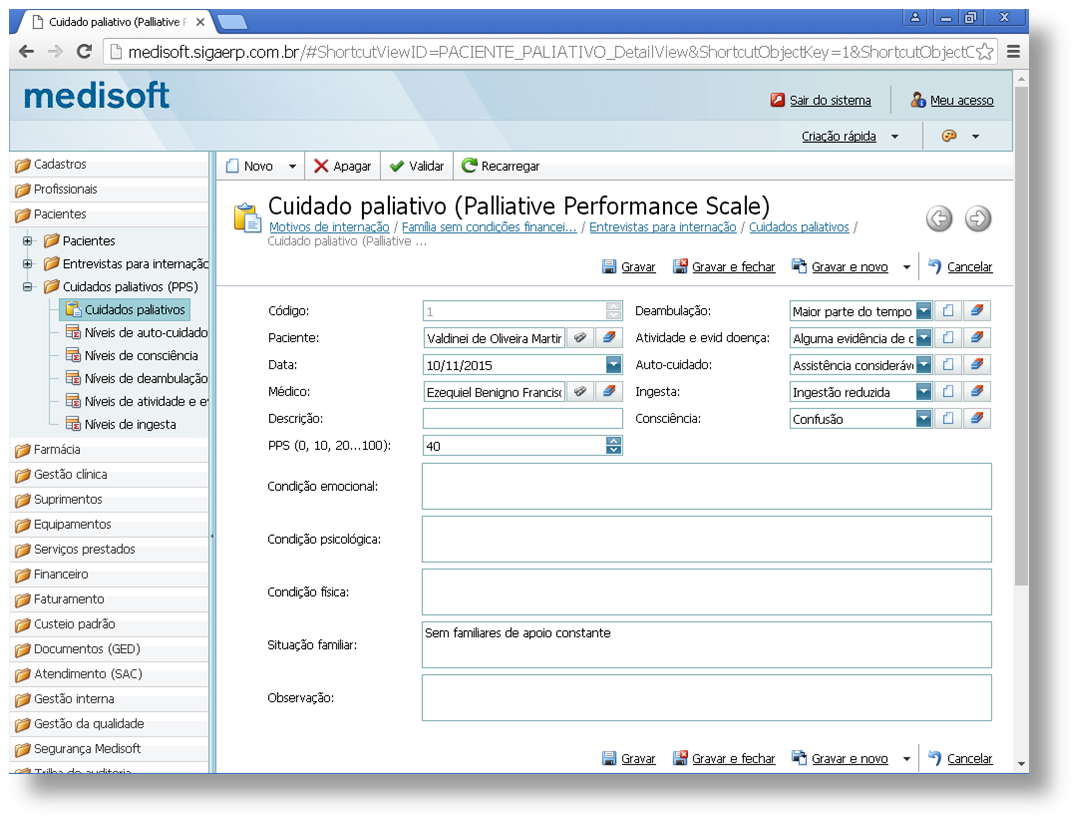1078x823 pixels.
Task: Open Entrevistas para internação breadcrumb link
Action: [662, 227]
